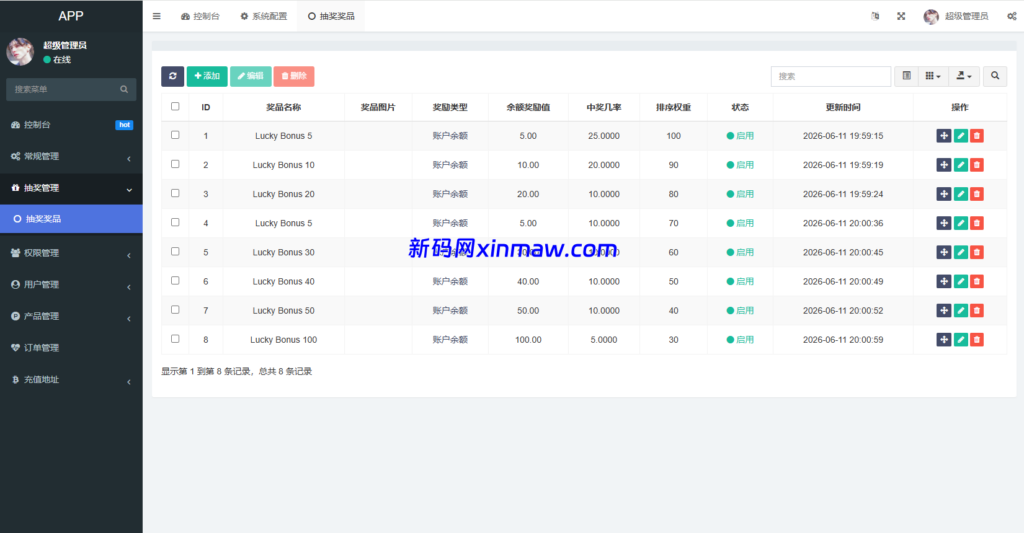Sort by 中奖几率 column header

603,107
